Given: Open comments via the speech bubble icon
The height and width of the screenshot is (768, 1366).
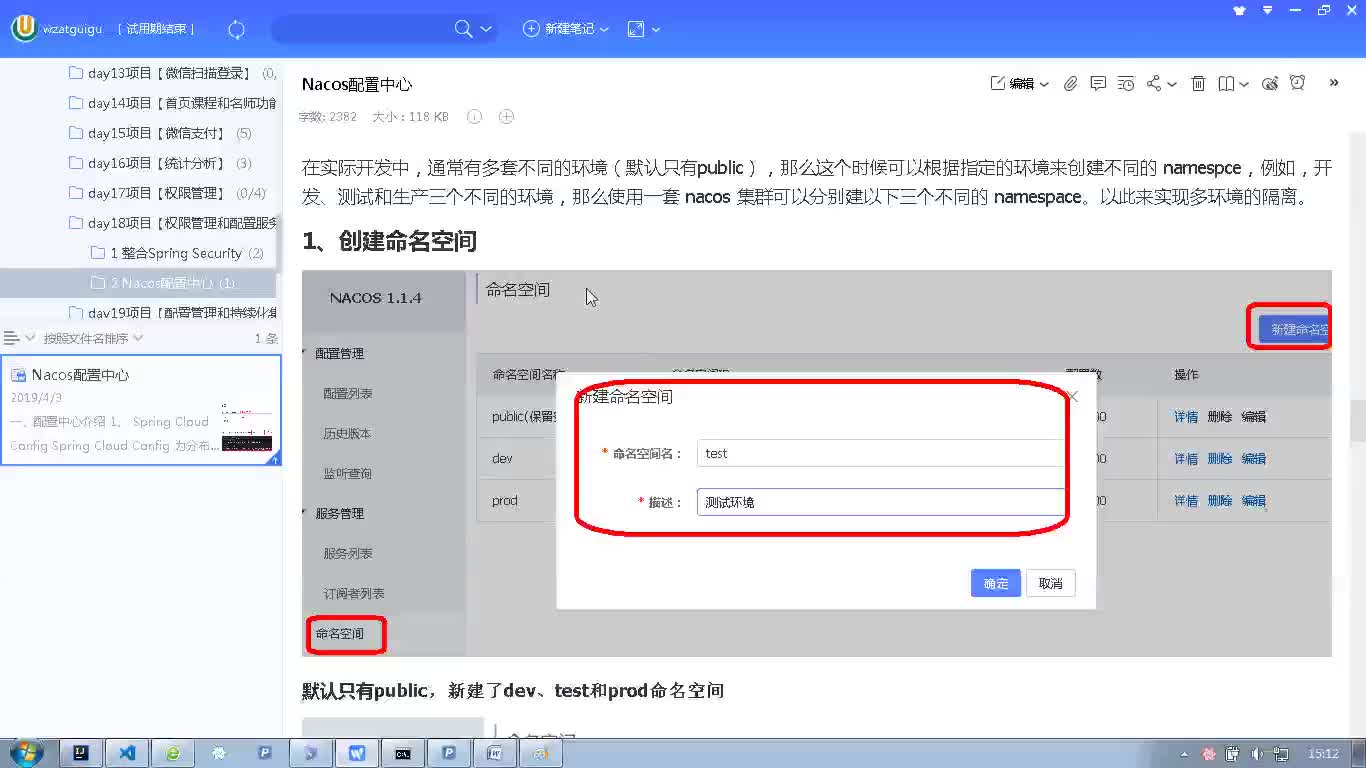Looking at the screenshot, I should click(x=1098, y=84).
